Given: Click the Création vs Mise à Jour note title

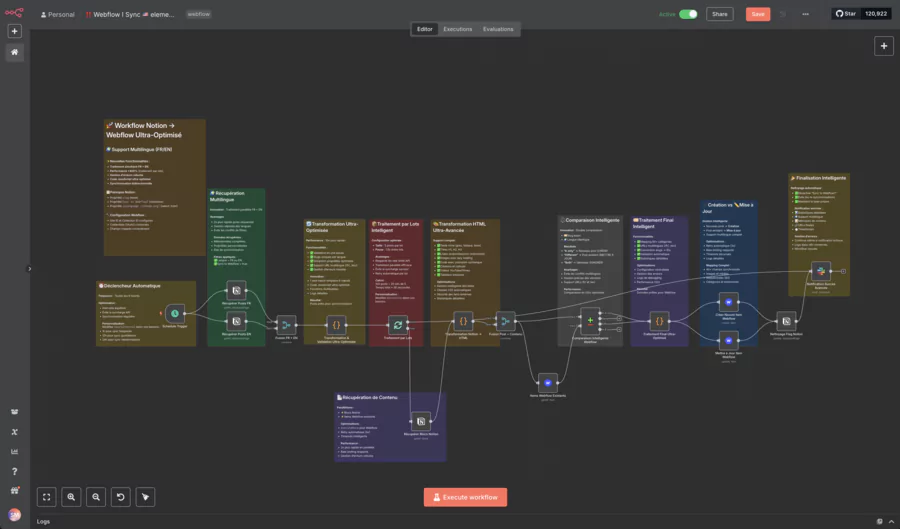Looking at the screenshot, I should point(728,208).
